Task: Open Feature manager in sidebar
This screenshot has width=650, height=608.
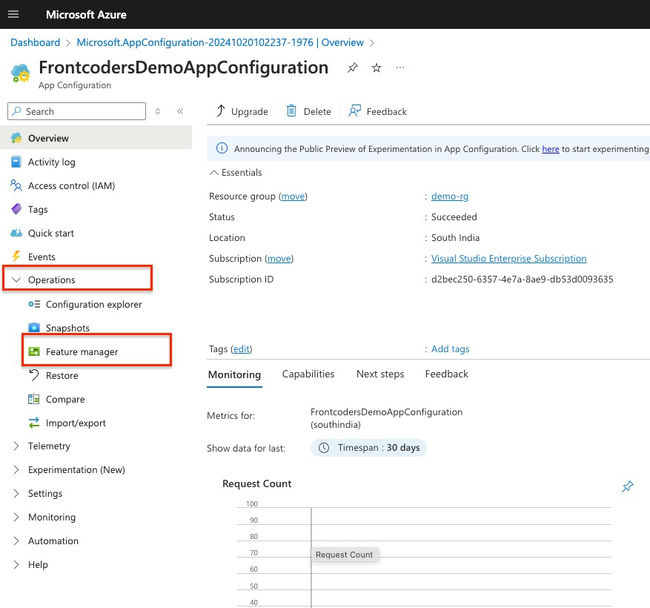Action: tap(82, 351)
